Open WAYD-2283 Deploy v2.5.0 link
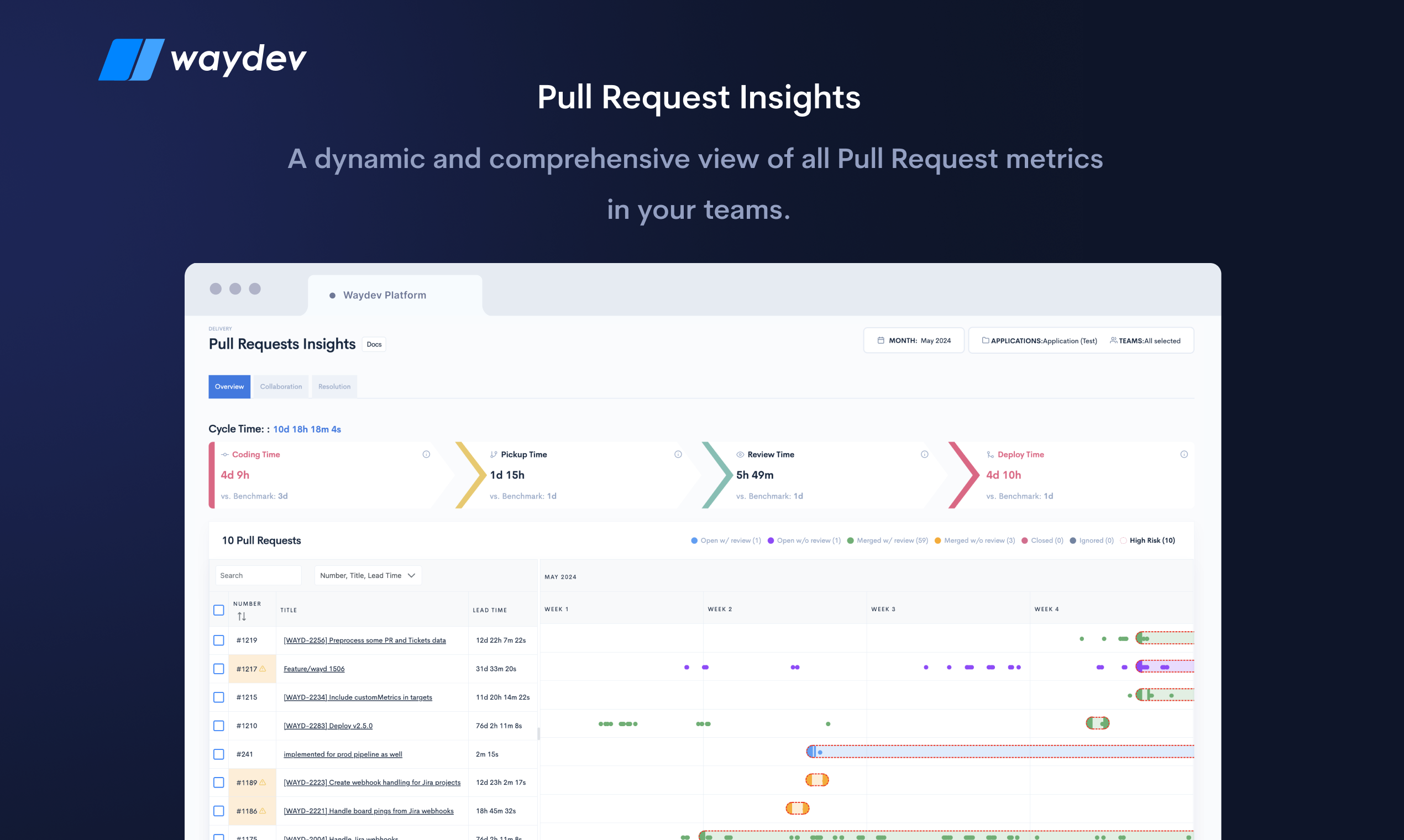The image size is (1404, 840). [x=328, y=726]
